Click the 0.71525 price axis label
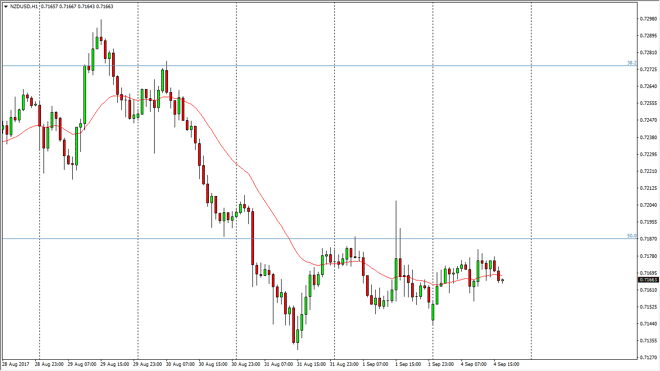 pos(648,307)
